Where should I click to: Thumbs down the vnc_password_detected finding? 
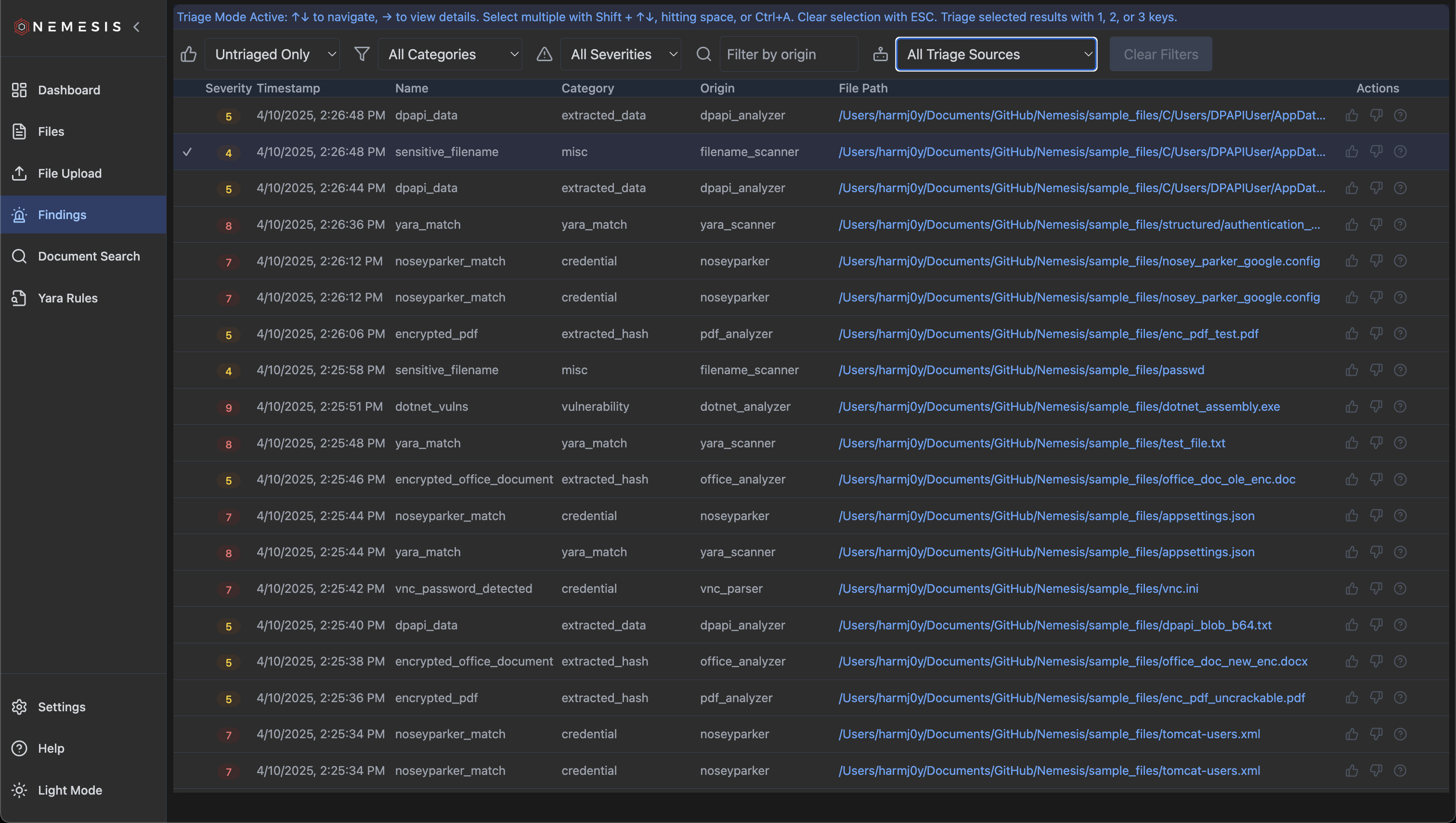[x=1376, y=588]
